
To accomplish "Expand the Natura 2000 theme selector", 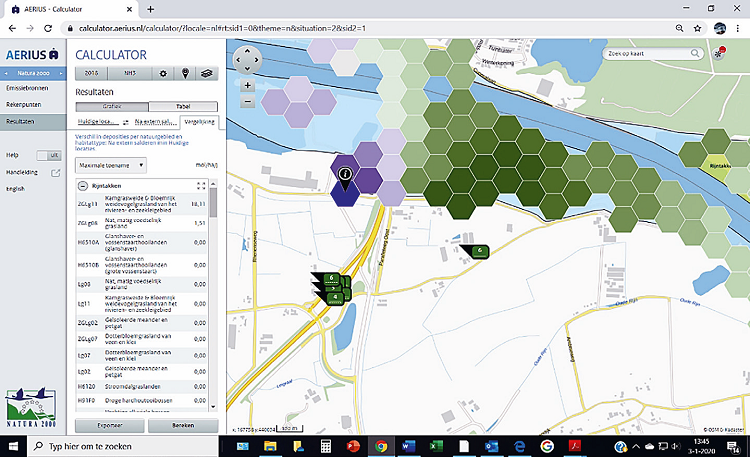I will coord(32,74).
